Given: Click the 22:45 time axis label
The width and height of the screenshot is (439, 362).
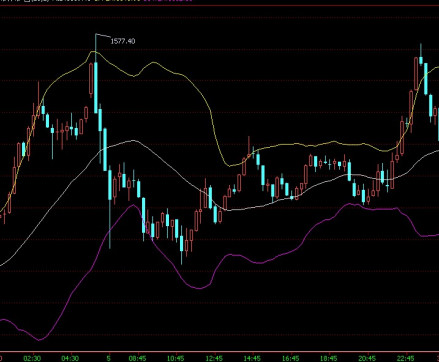Looking at the screenshot, I should click(405, 359).
